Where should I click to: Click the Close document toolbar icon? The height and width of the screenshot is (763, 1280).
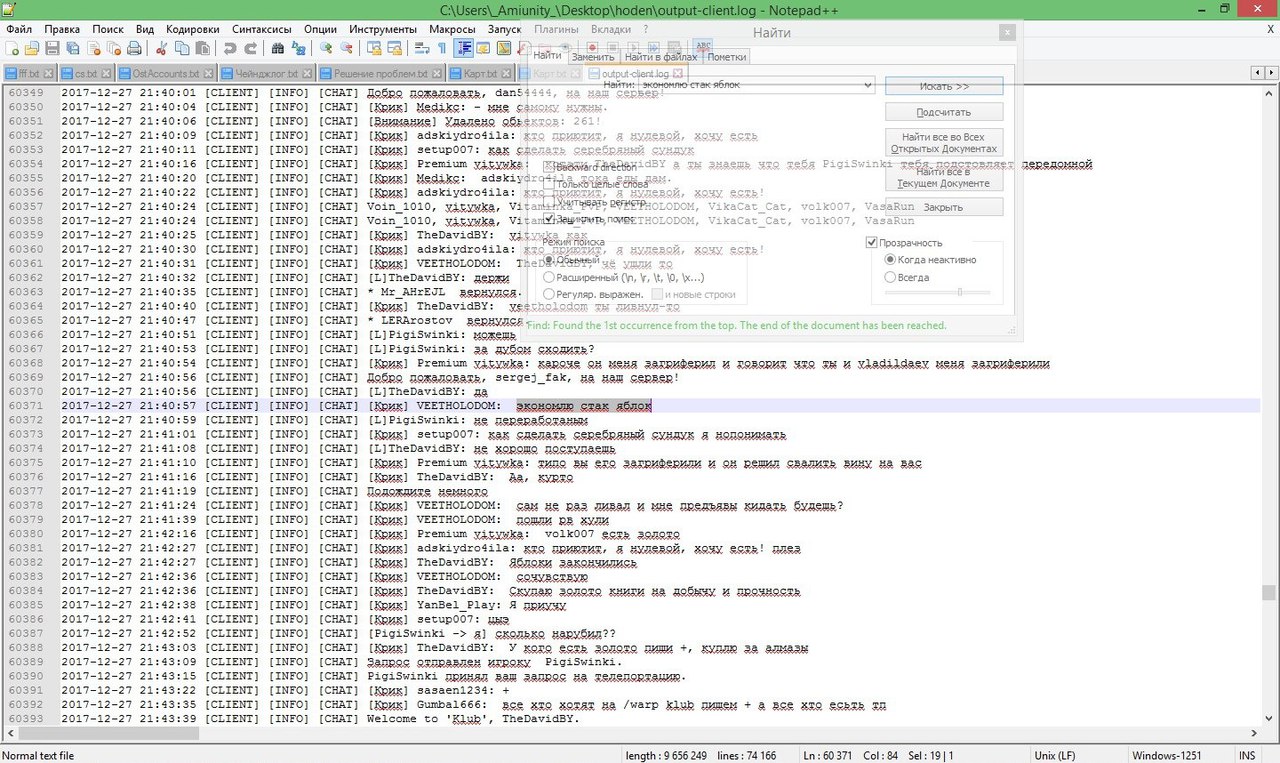(x=94, y=48)
